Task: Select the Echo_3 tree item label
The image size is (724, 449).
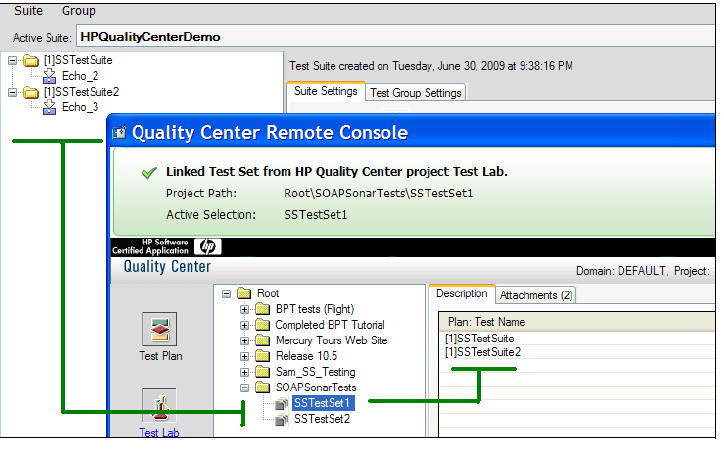Action: point(80,107)
